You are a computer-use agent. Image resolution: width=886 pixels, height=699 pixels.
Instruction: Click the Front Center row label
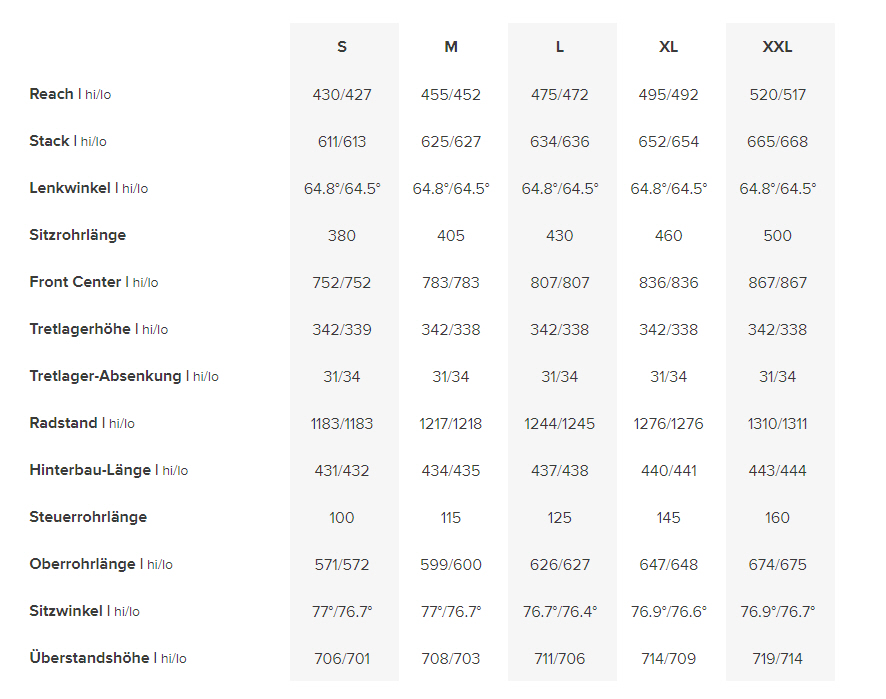(75, 282)
